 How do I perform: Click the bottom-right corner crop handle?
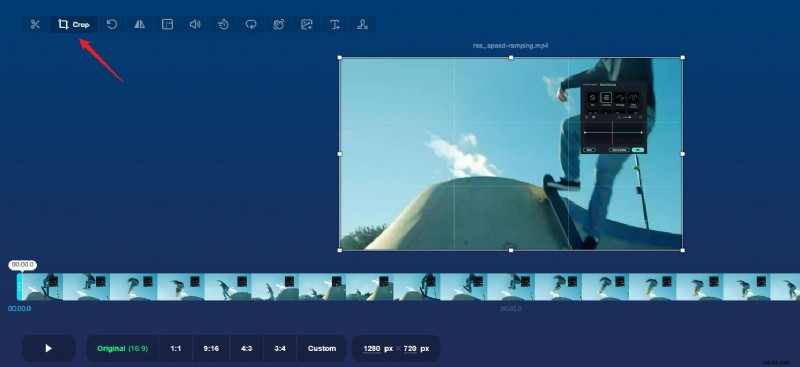tap(683, 250)
